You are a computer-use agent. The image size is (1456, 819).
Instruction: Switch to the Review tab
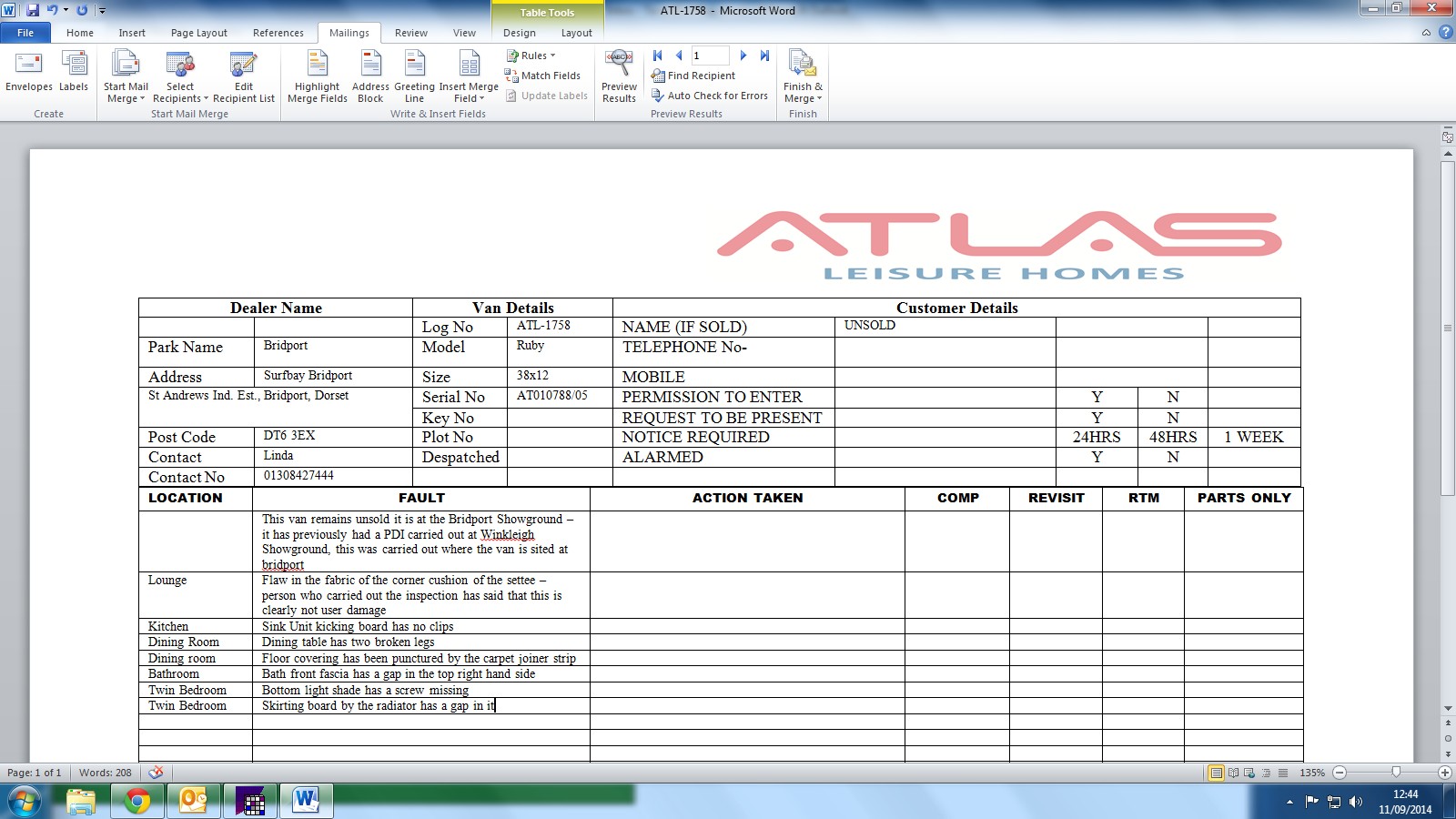pyautogui.click(x=411, y=33)
